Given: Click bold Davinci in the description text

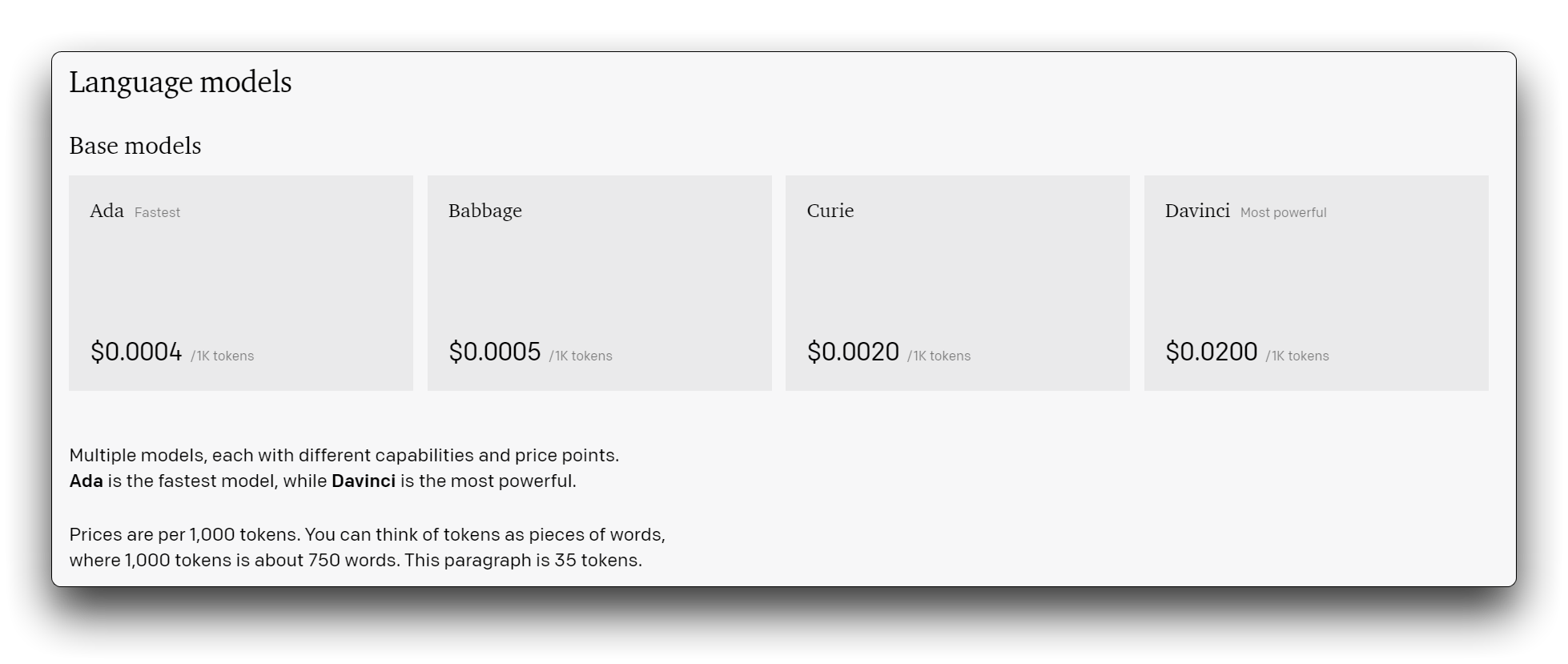Looking at the screenshot, I should [x=364, y=481].
